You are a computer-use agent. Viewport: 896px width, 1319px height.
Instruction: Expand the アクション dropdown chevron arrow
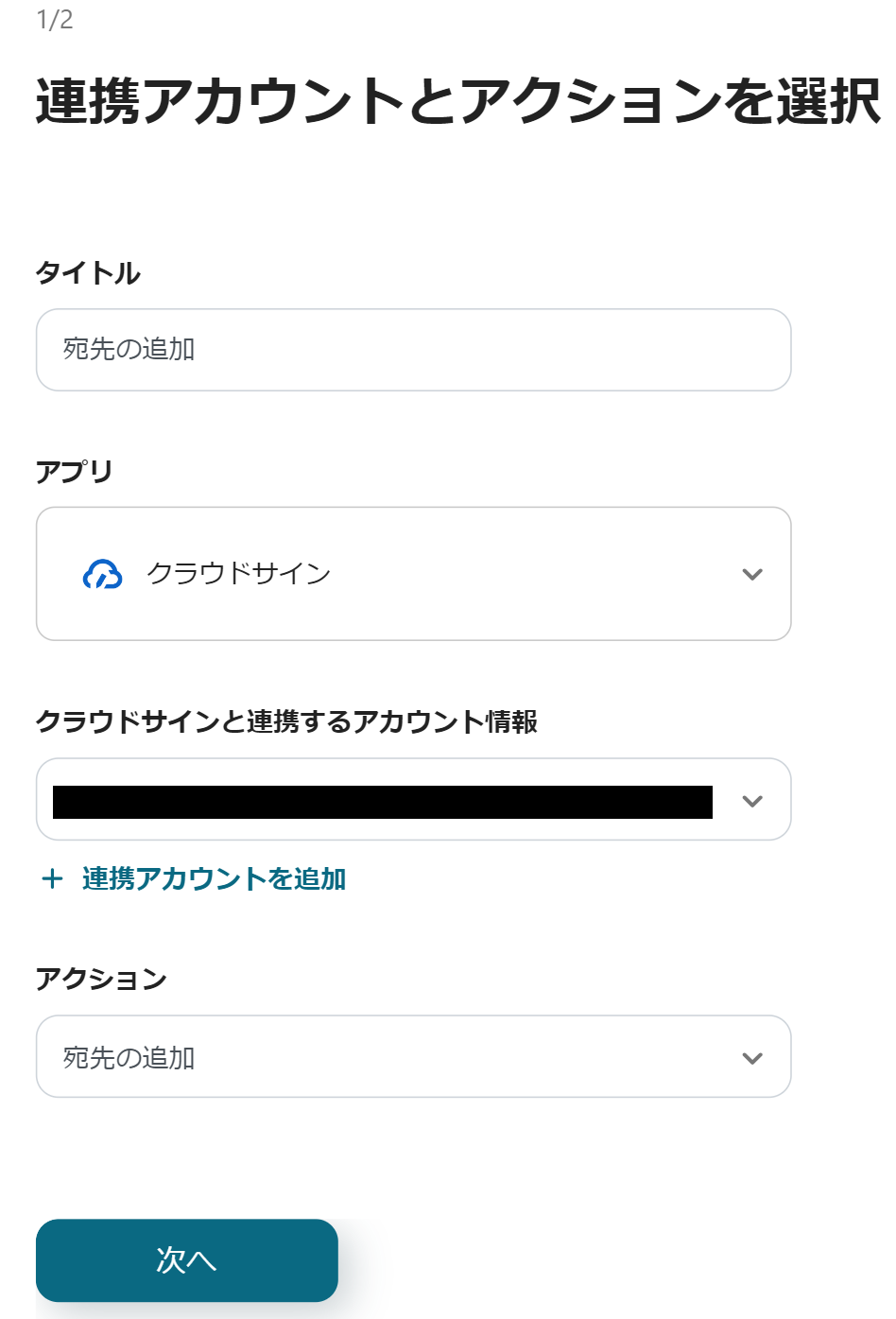(752, 1058)
